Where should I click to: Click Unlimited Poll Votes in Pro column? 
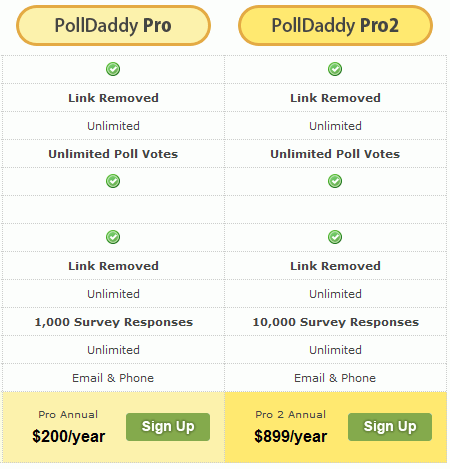113,154
